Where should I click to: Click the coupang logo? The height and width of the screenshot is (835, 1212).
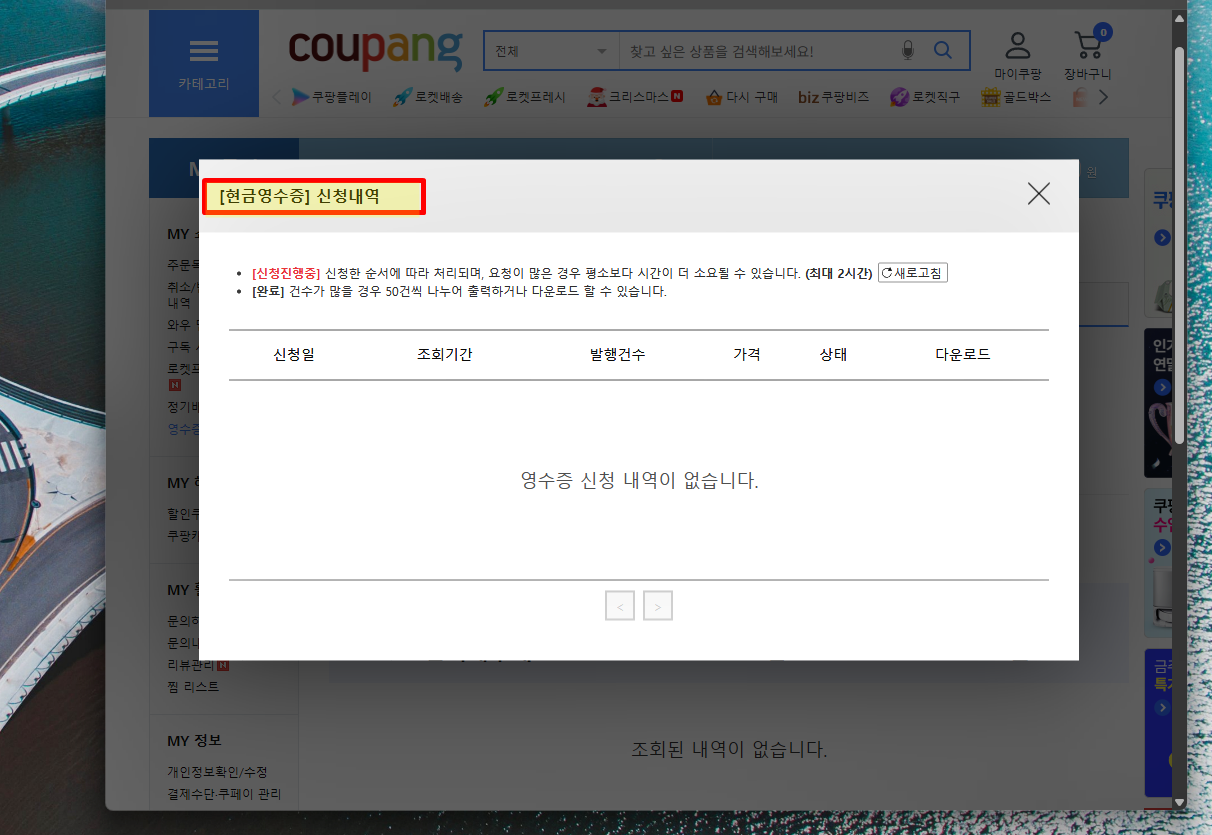(x=375, y=50)
